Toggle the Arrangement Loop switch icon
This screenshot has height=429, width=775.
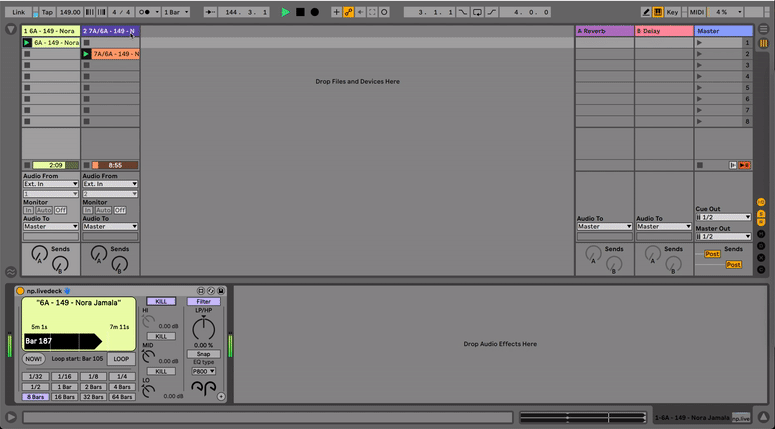point(477,12)
